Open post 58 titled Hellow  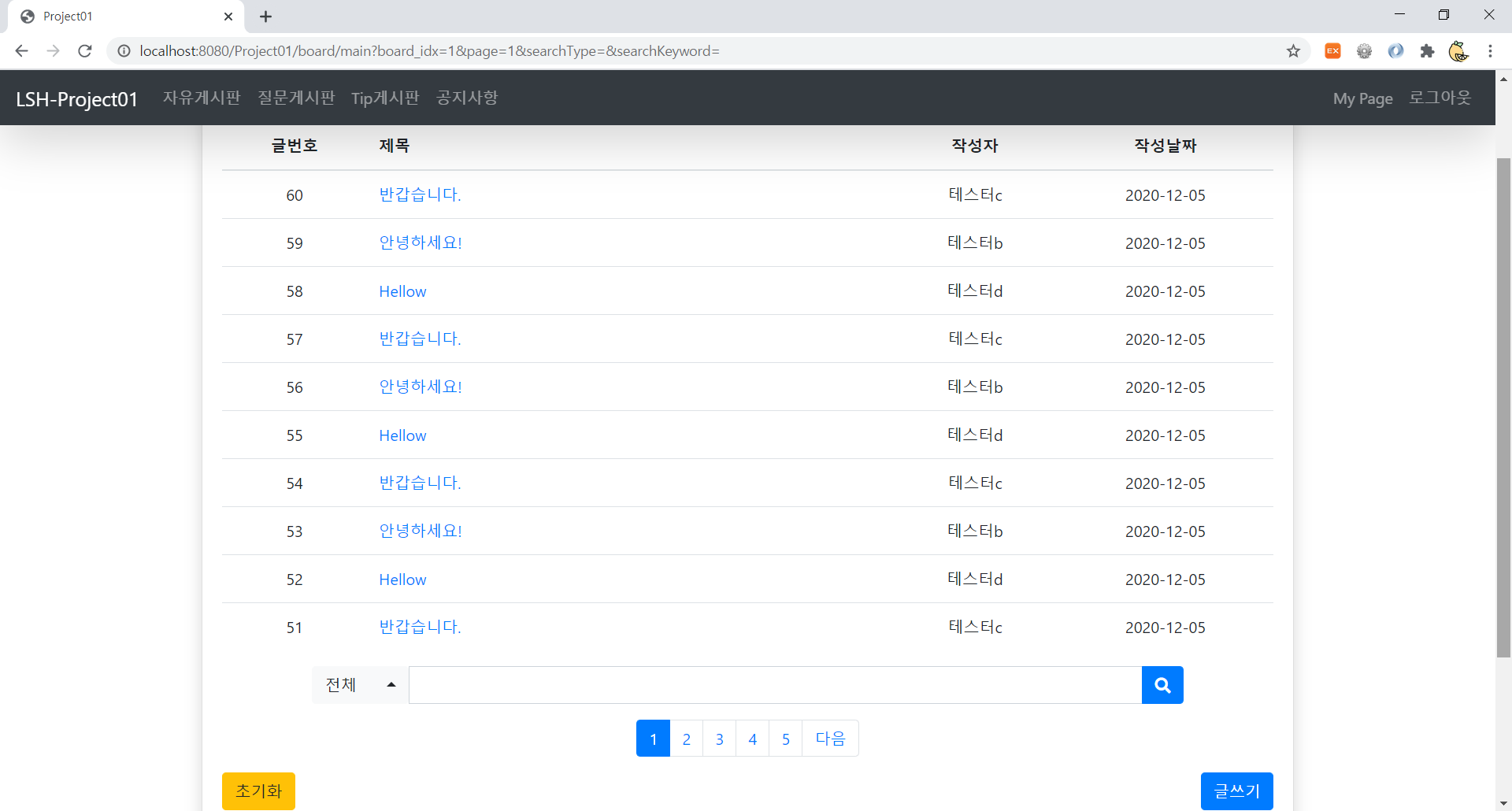click(402, 291)
